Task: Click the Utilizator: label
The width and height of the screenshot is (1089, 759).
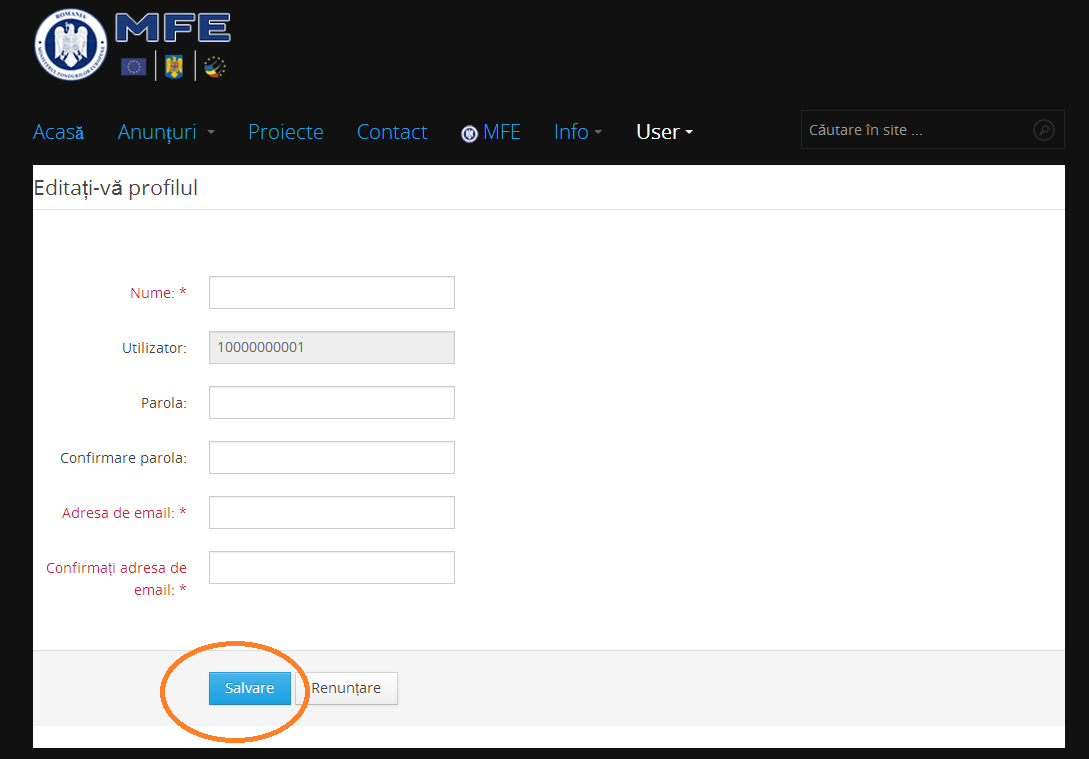Action: pyautogui.click(x=154, y=348)
